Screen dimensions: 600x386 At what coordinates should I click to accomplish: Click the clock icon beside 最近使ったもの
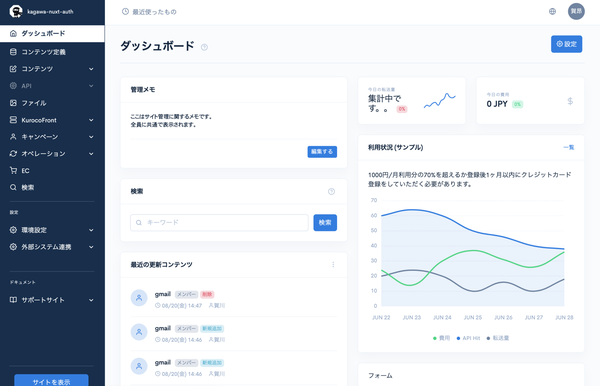tap(125, 11)
